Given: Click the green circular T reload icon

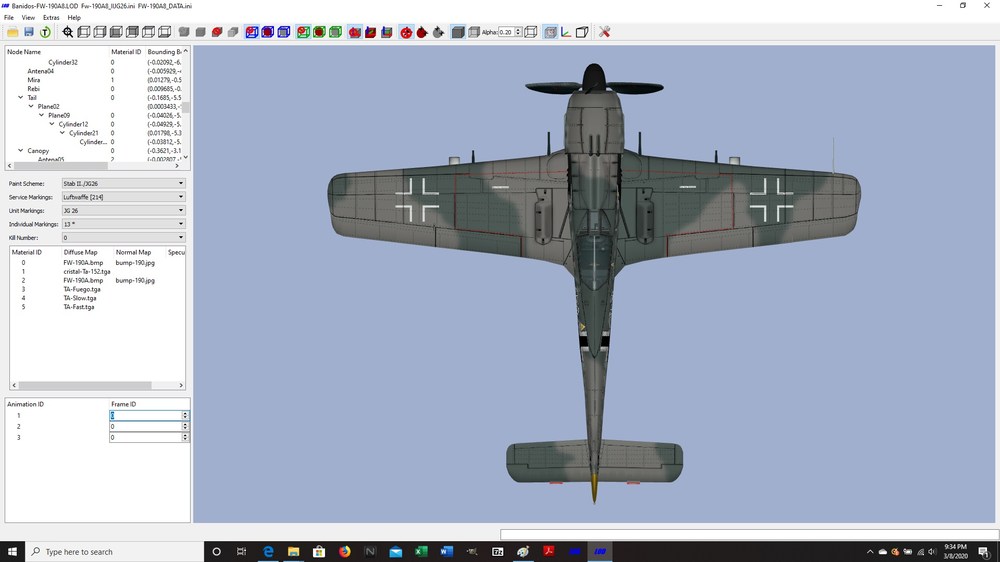Looking at the screenshot, I should pyautogui.click(x=45, y=32).
